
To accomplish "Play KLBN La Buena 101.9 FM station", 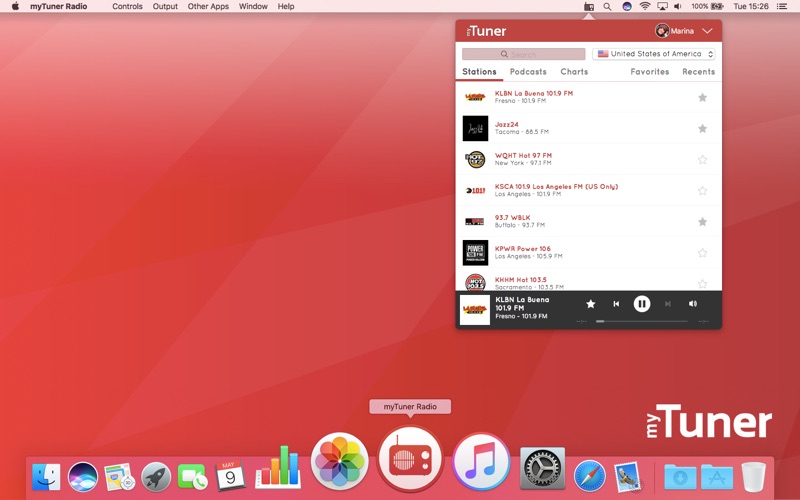I will pos(589,97).
